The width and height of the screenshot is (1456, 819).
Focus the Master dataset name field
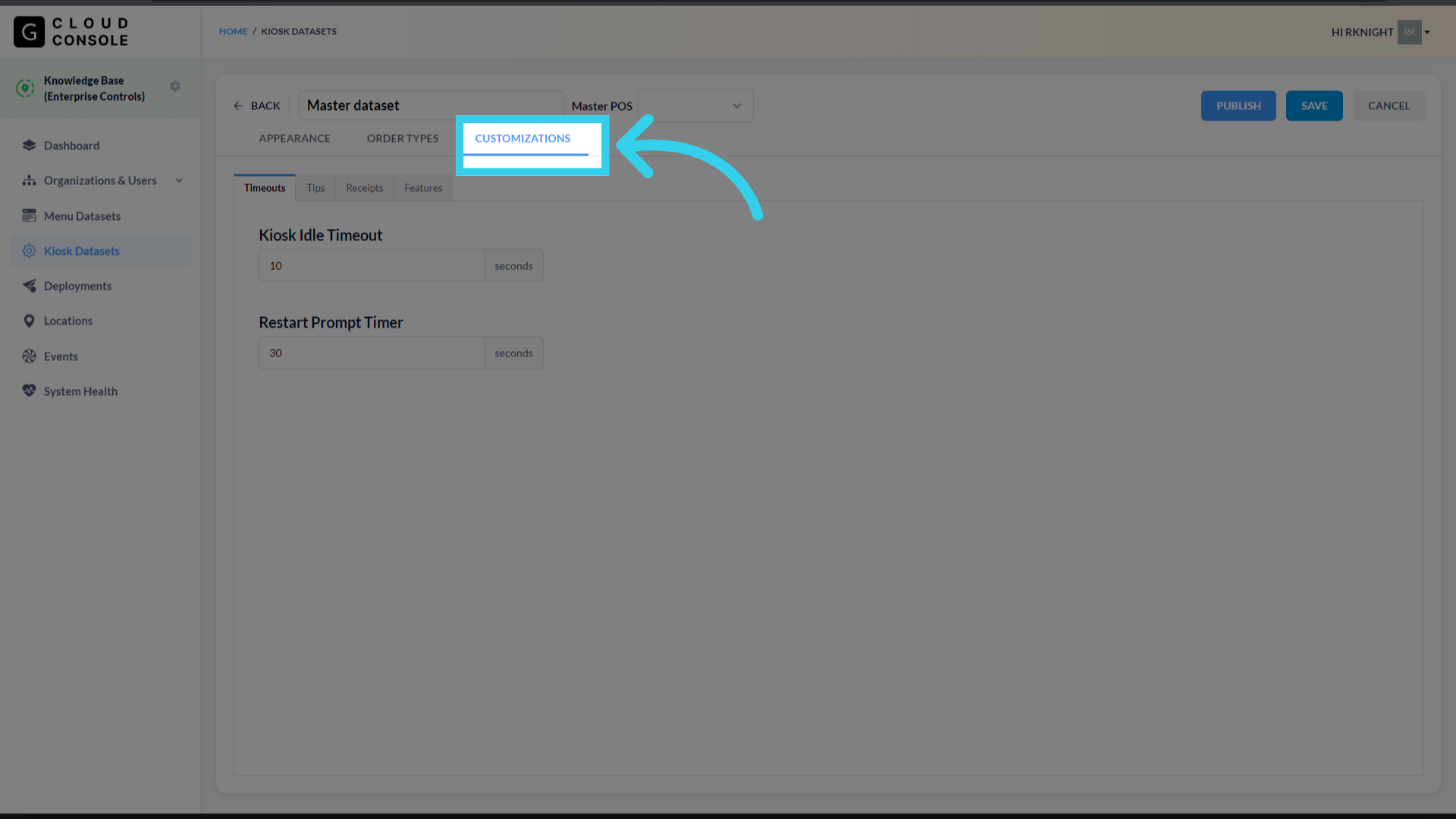click(x=431, y=105)
